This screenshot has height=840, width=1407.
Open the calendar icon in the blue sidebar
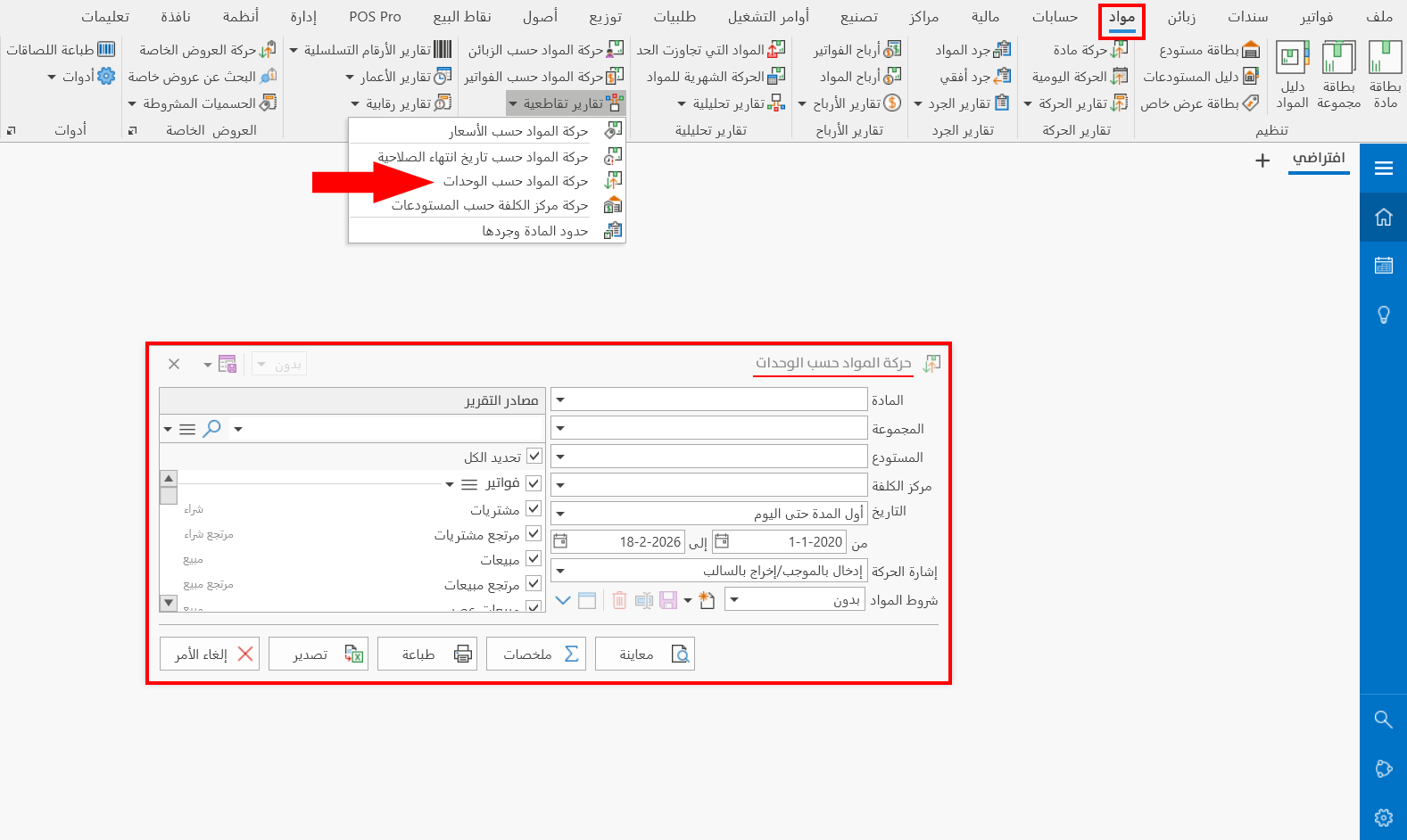pos(1384,265)
